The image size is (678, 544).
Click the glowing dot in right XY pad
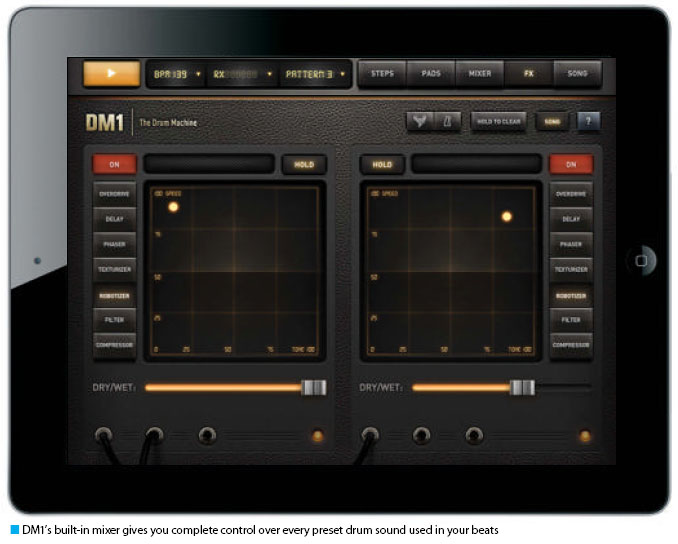[507, 217]
